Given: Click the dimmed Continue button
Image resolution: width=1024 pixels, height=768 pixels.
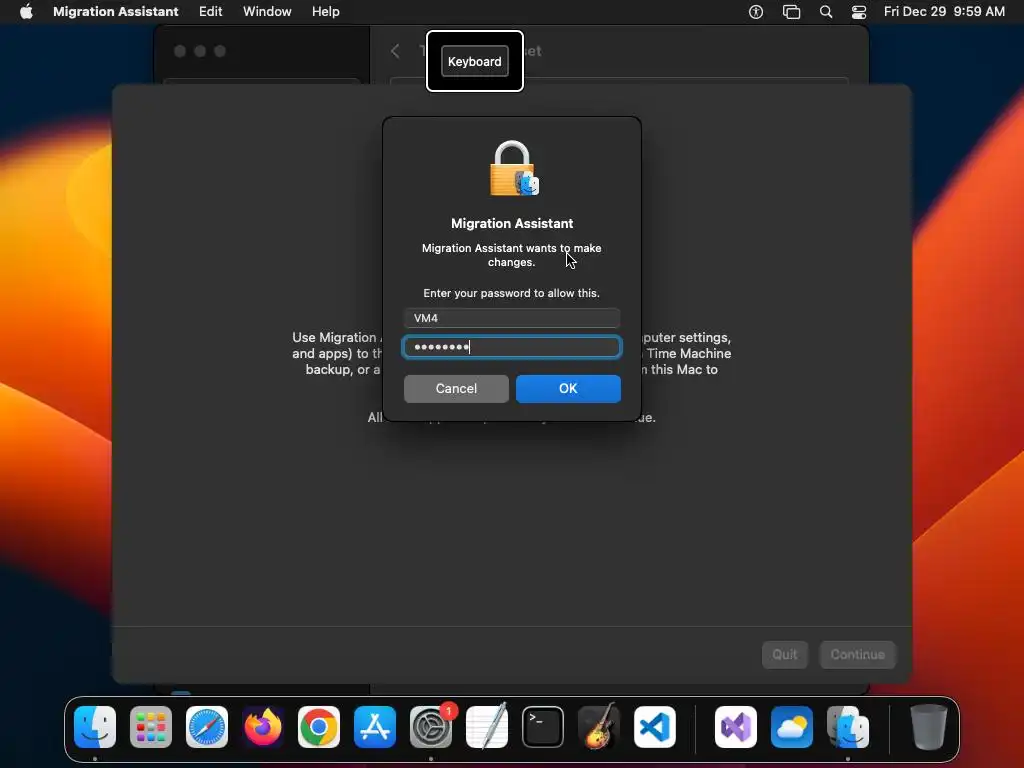Looking at the screenshot, I should pyautogui.click(x=857, y=654).
